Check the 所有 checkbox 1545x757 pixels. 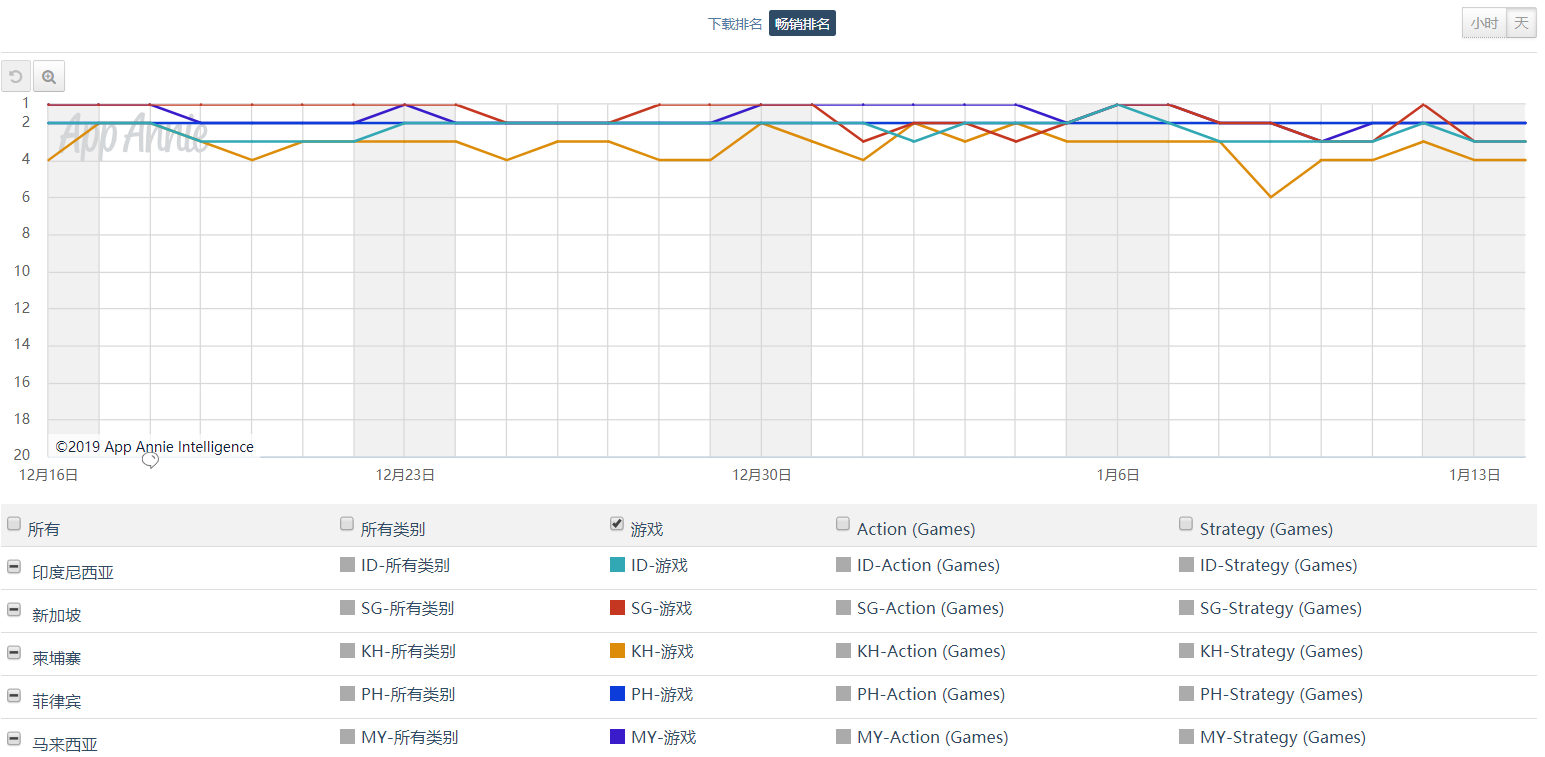tap(14, 523)
